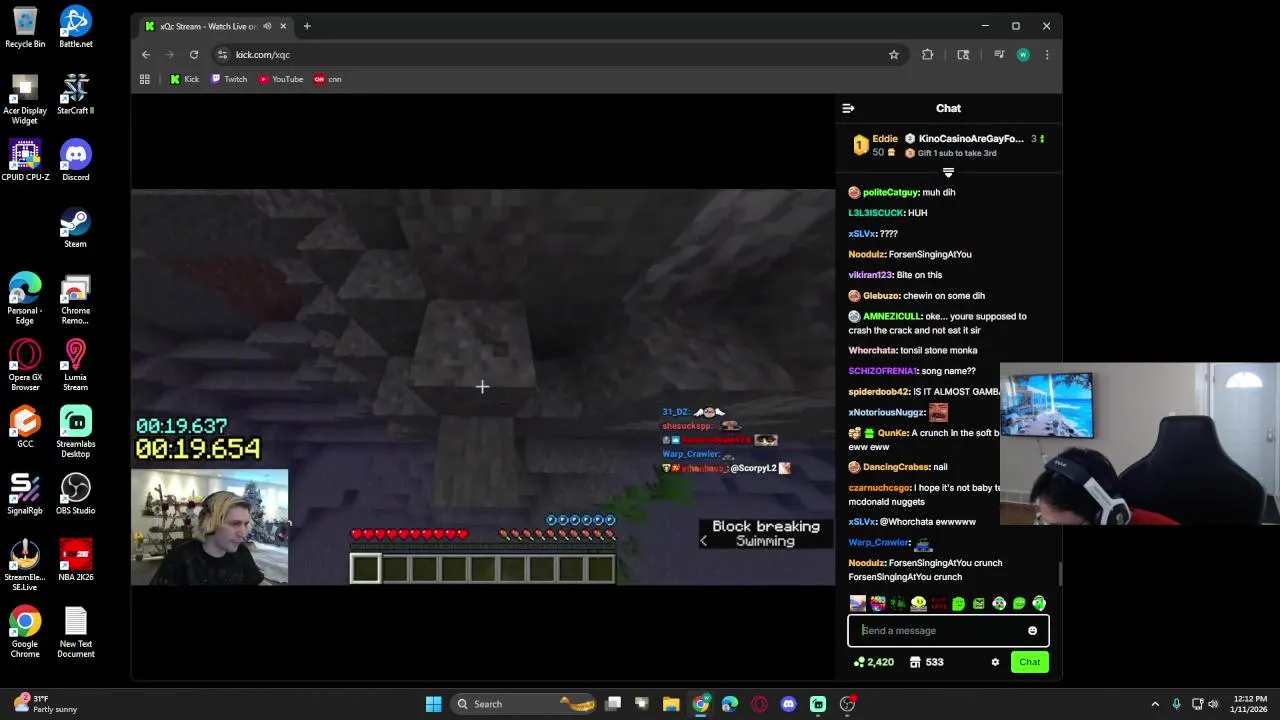Open File Explorer from the taskbar

(671, 704)
